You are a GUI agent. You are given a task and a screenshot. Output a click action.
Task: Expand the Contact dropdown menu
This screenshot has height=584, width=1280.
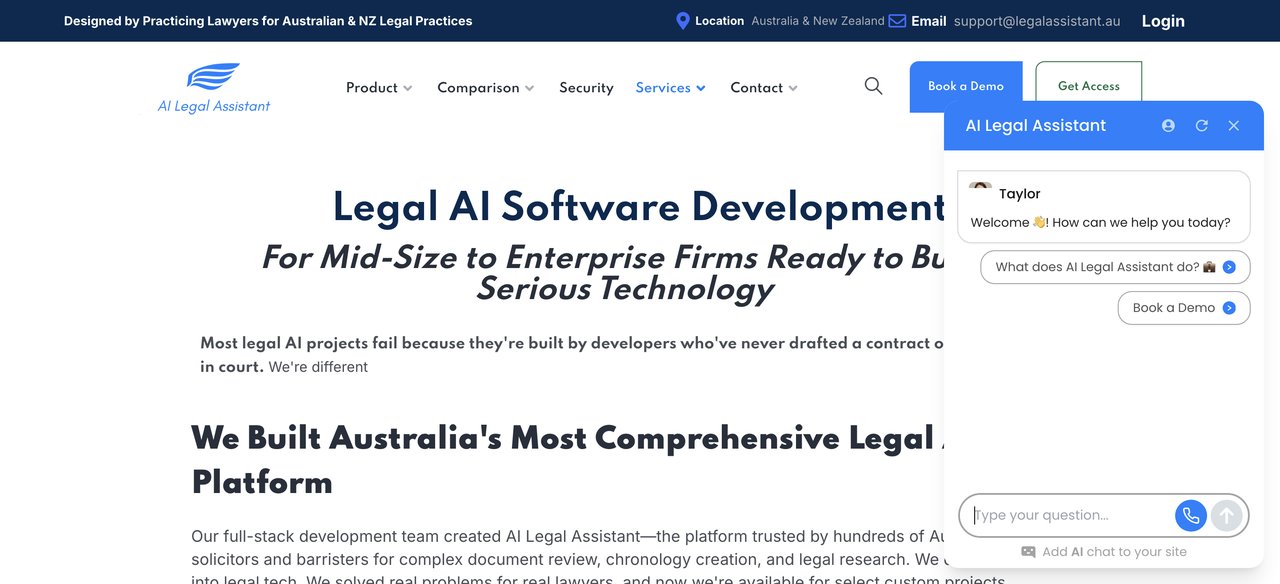(x=764, y=88)
